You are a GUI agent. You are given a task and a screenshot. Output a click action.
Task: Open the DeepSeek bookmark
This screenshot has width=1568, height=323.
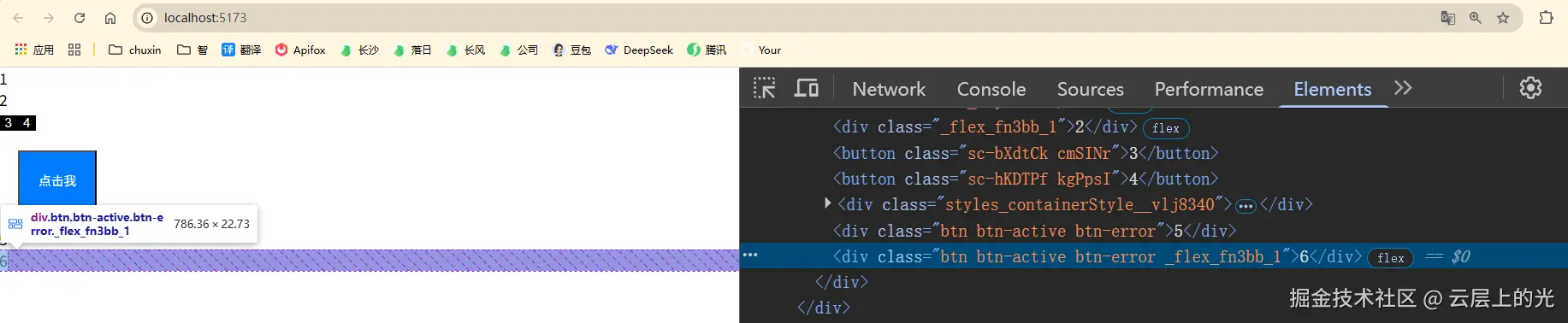639,50
